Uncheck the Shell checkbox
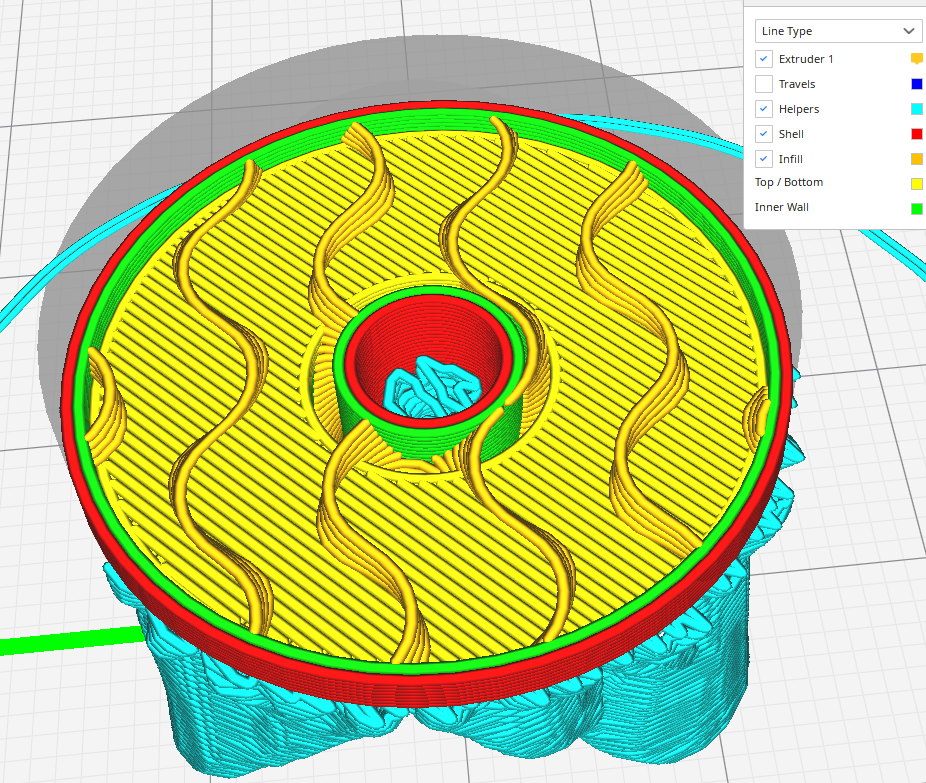 point(763,133)
